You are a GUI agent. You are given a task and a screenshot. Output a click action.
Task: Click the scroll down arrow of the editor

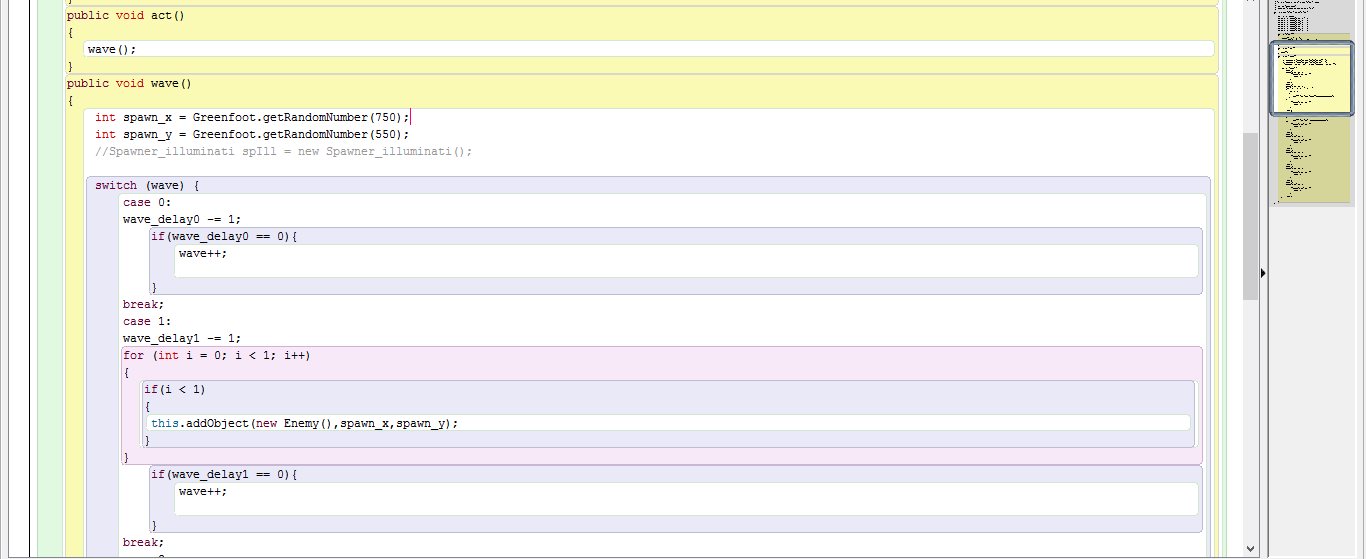click(x=1250, y=548)
